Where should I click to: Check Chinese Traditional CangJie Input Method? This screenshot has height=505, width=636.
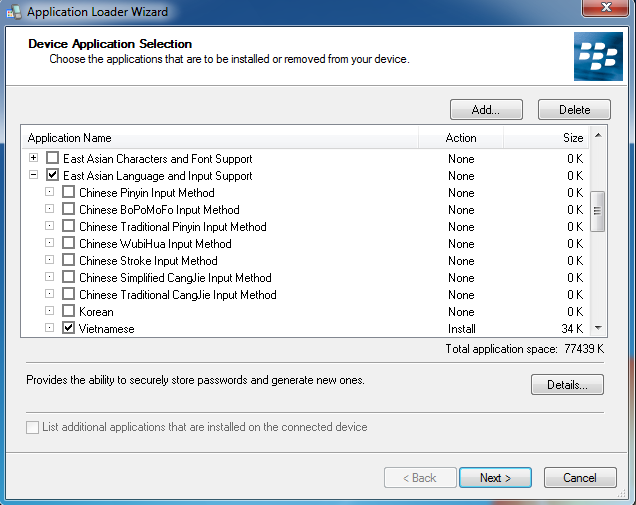click(x=68, y=294)
